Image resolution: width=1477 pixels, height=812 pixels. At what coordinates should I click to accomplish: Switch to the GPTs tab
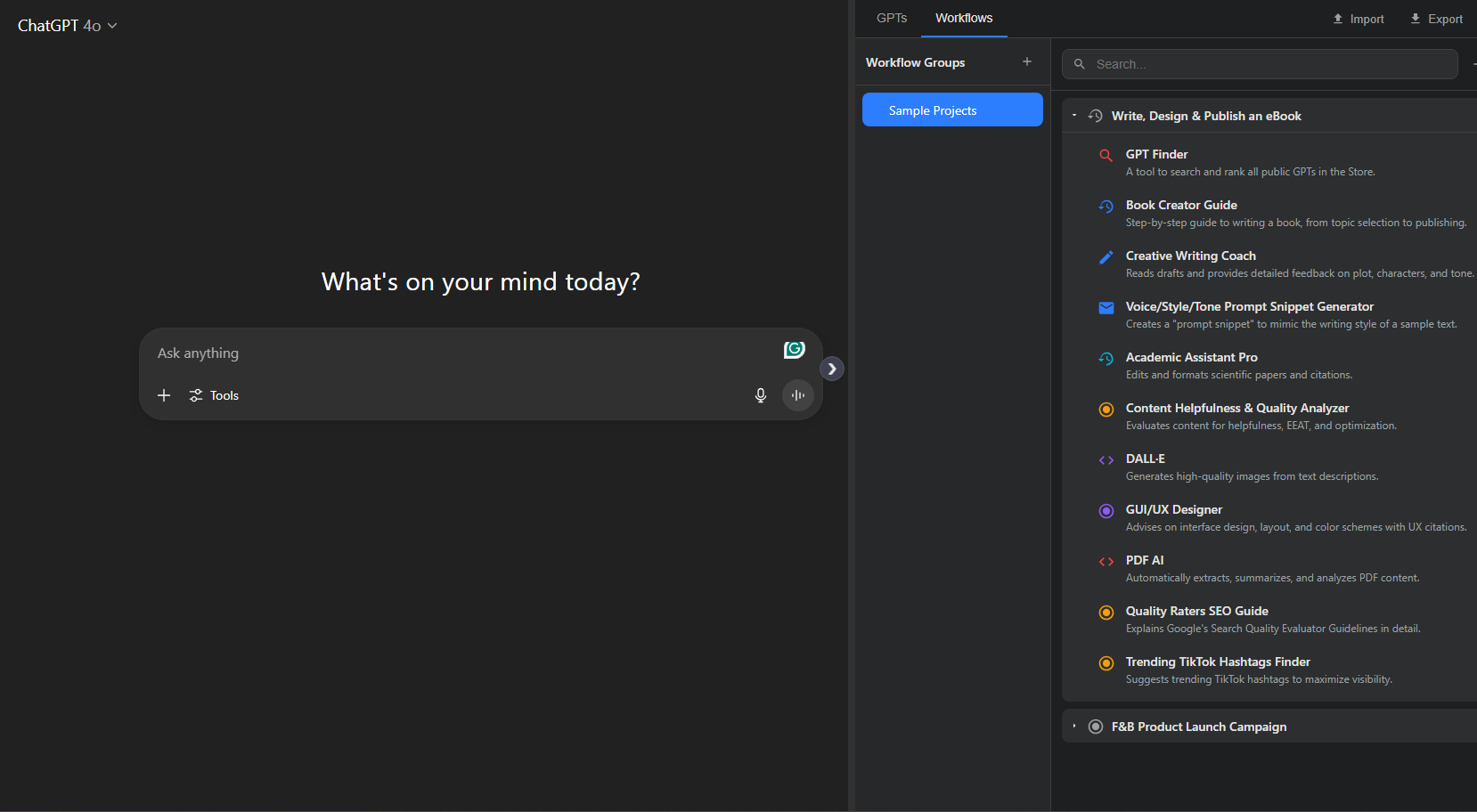click(892, 18)
